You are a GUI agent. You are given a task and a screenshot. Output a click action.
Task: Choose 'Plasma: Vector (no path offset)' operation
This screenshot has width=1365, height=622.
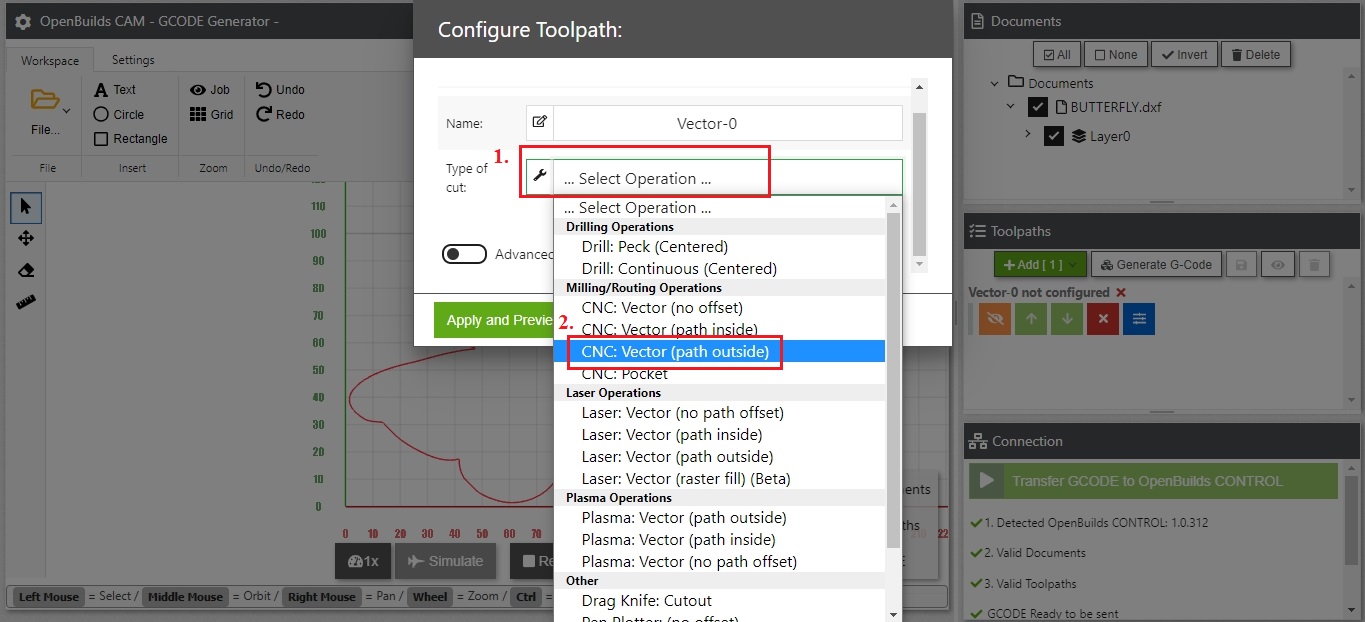(x=719, y=561)
